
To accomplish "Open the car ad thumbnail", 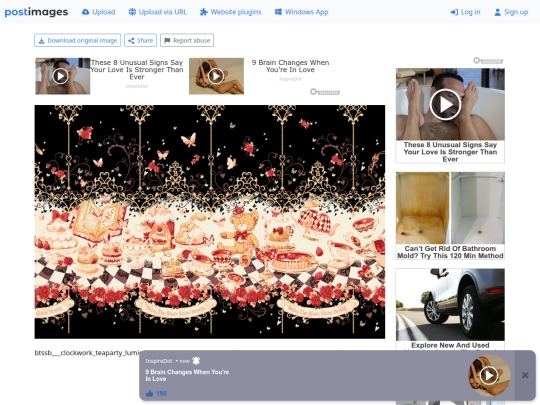I will click(x=450, y=305).
